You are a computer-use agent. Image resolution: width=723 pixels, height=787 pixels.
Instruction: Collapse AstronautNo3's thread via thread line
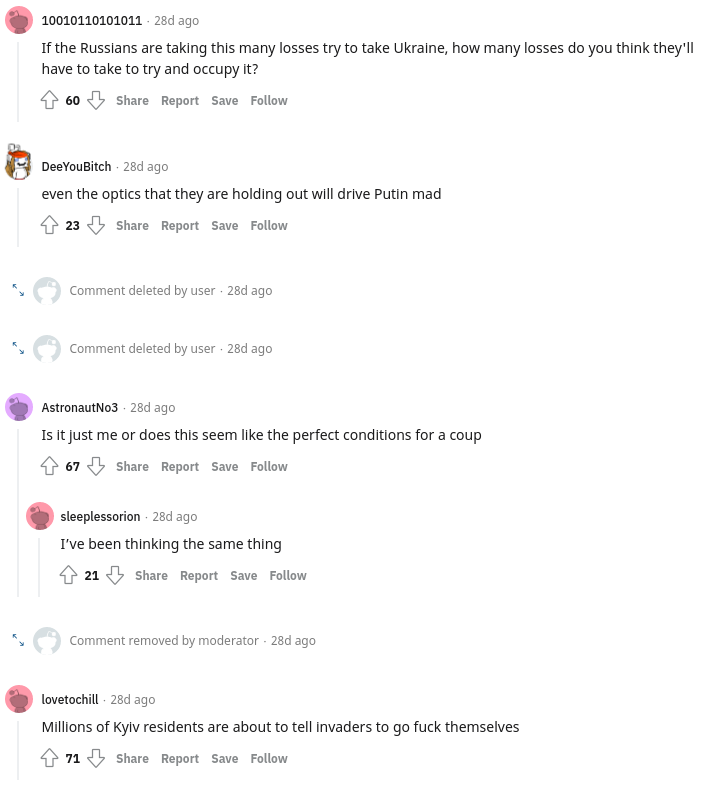19,520
